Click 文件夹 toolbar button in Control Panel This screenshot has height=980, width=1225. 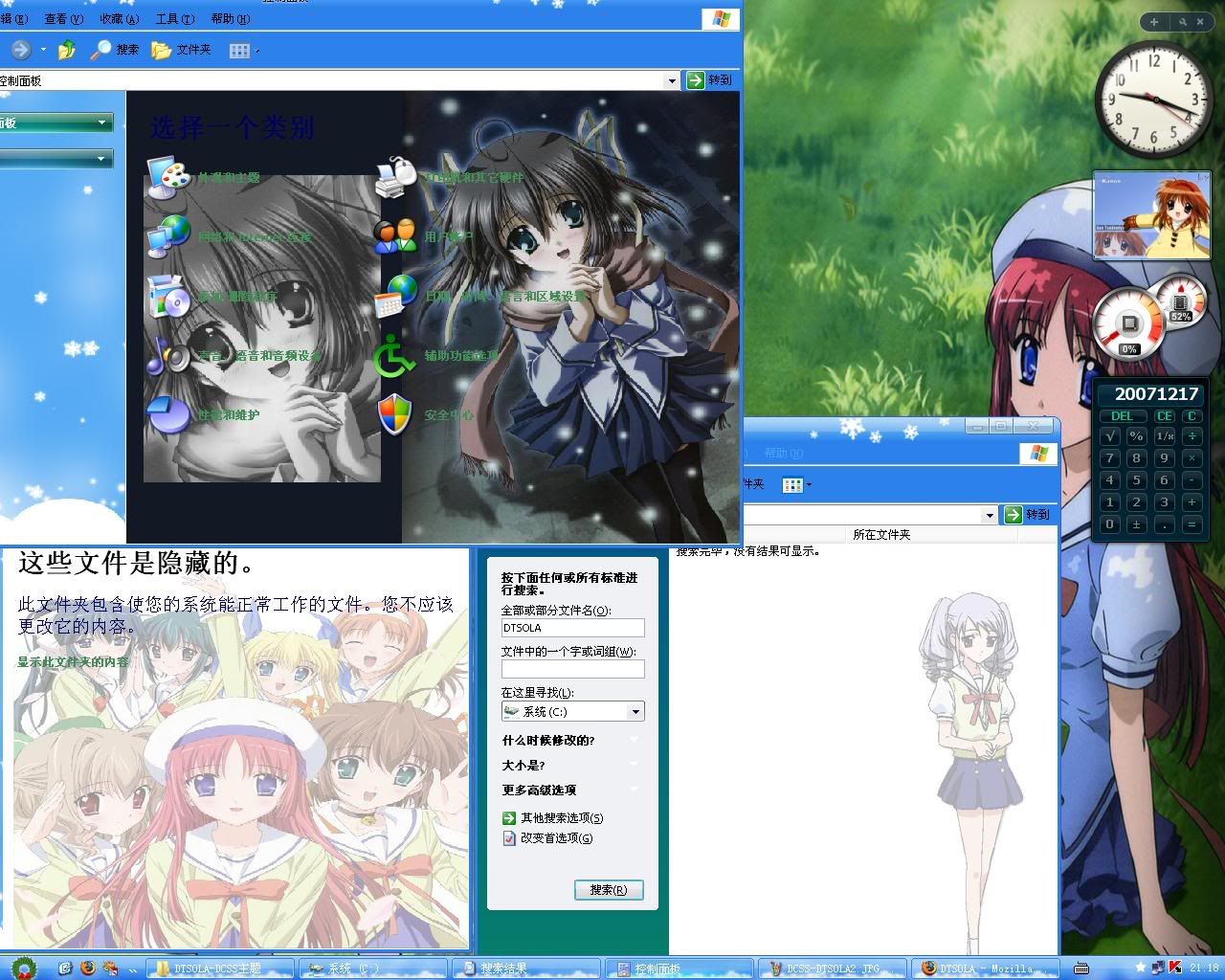tap(181, 50)
